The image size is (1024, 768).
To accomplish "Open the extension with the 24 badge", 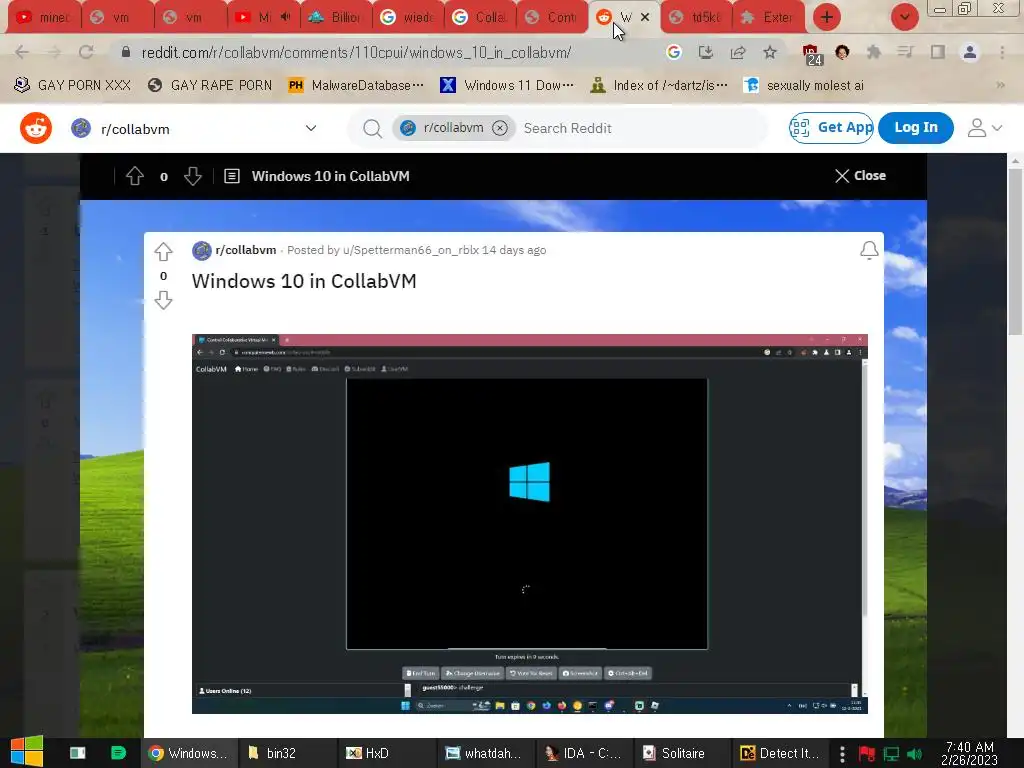I will coord(812,54).
